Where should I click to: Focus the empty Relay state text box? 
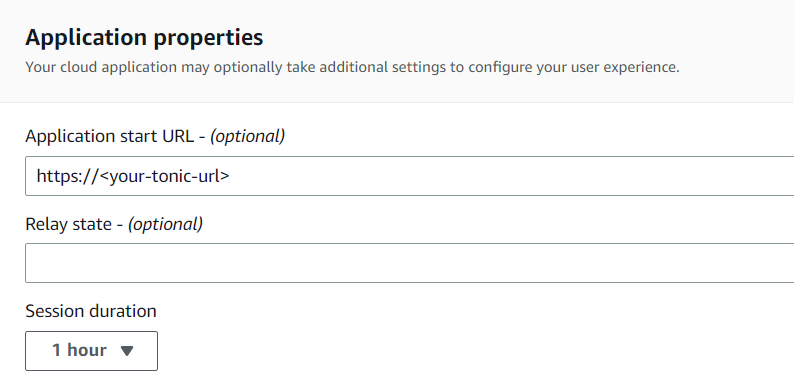click(410, 263)
